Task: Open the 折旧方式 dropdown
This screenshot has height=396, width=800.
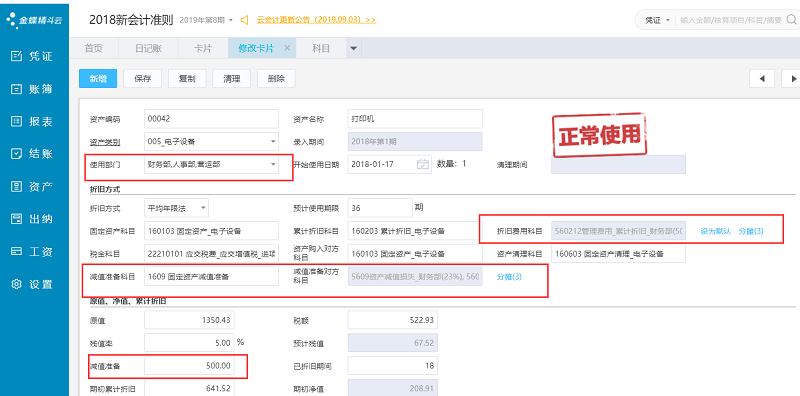Action: coord(203,208)
